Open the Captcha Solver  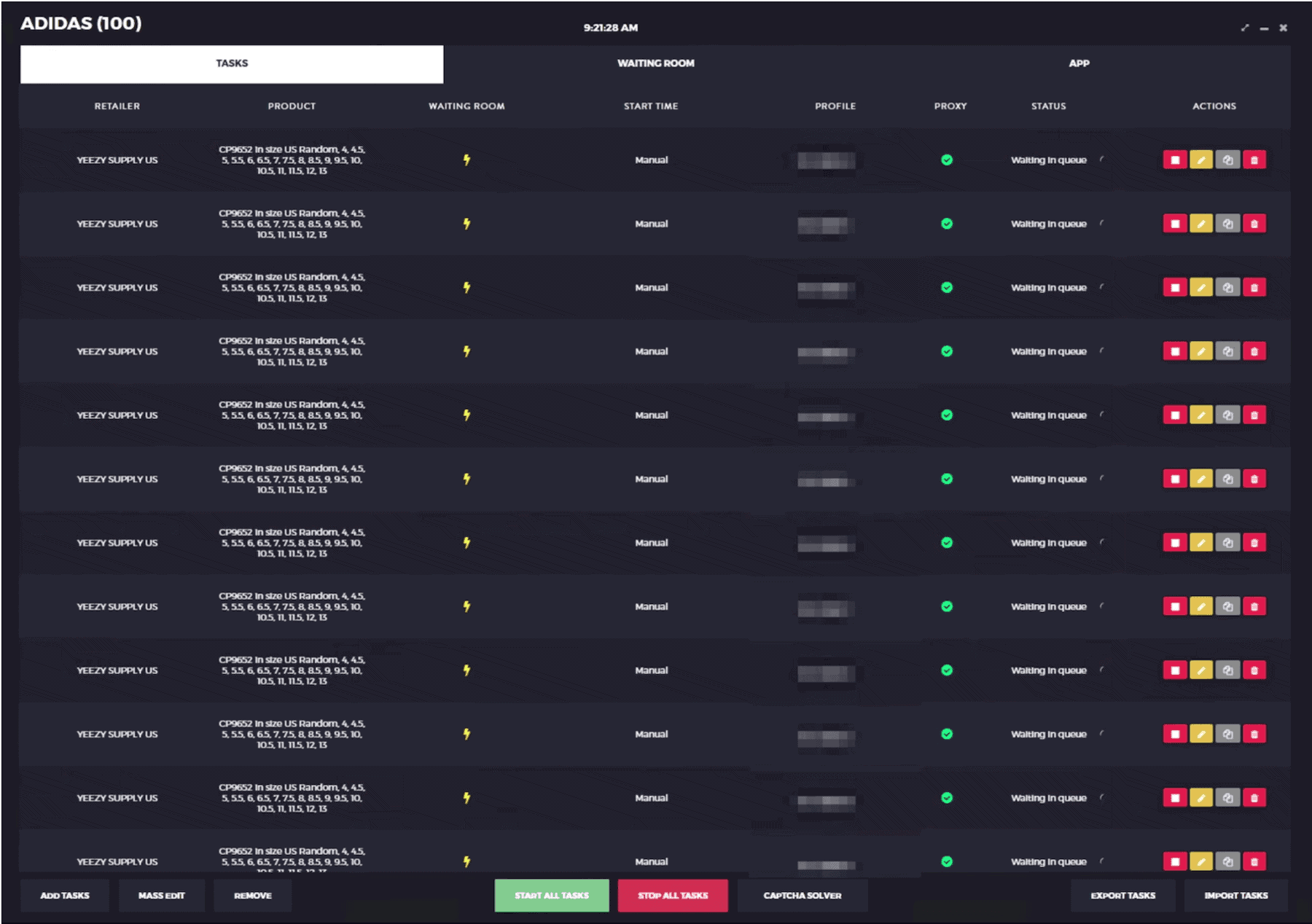(803, 896)
